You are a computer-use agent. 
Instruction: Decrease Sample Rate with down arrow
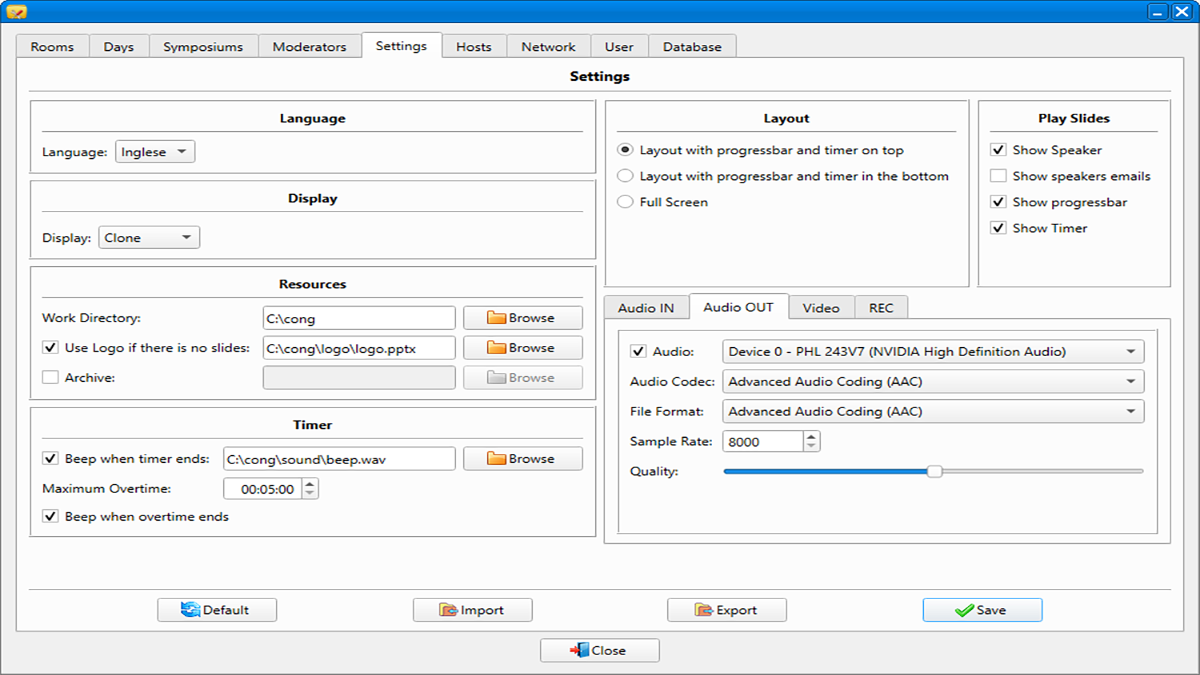coord(812,447)
